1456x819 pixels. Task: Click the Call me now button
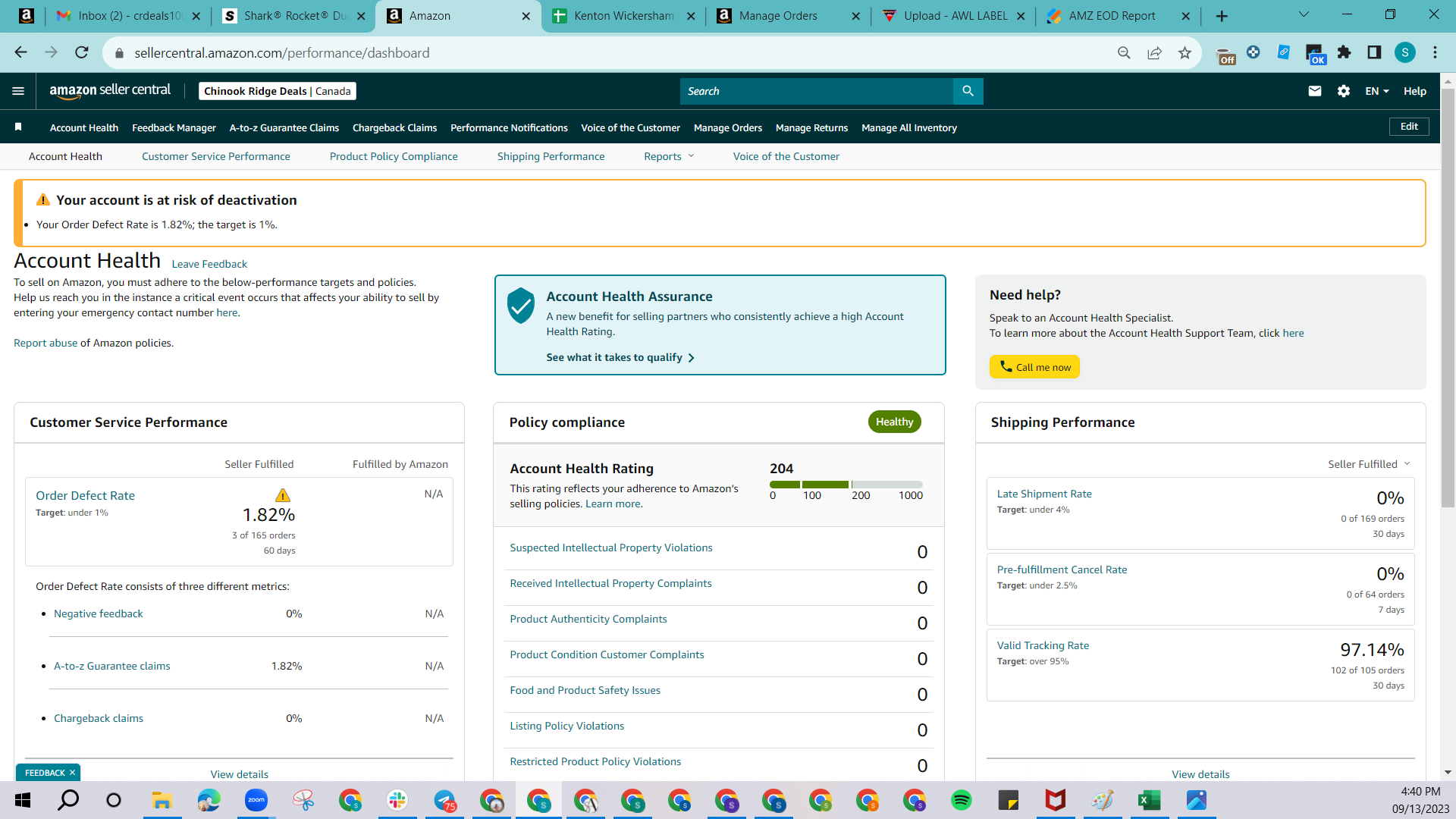tap(1034, 367)
